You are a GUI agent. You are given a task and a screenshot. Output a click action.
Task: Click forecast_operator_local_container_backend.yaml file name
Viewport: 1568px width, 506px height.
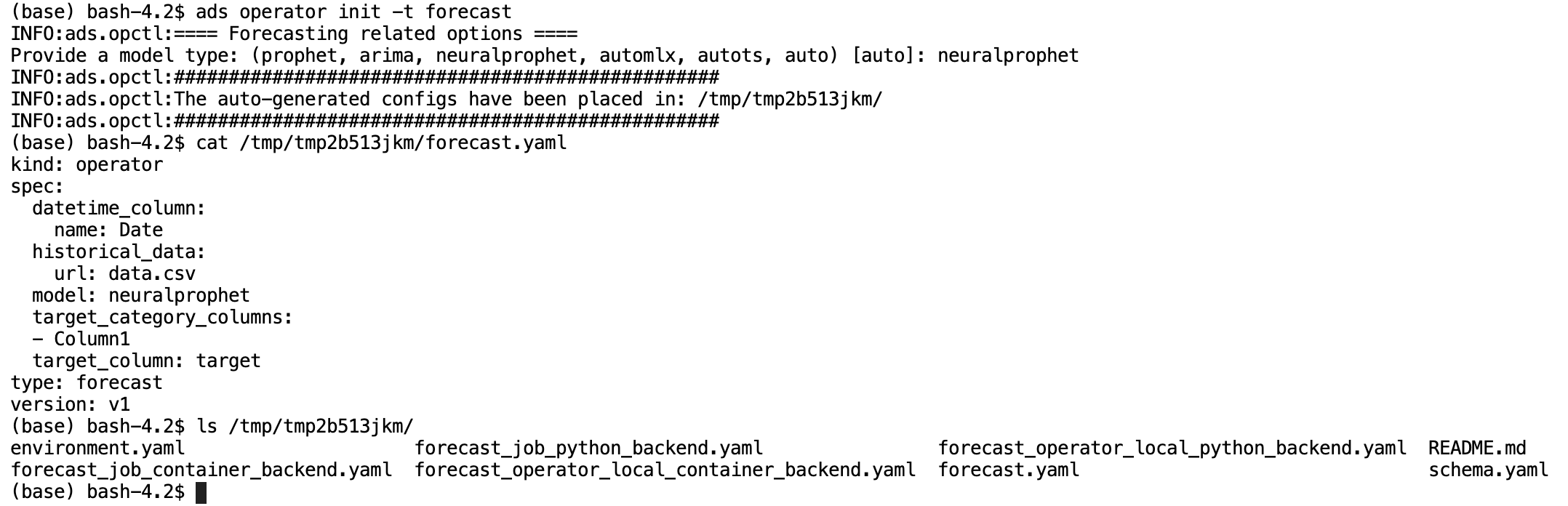[665, 470]
